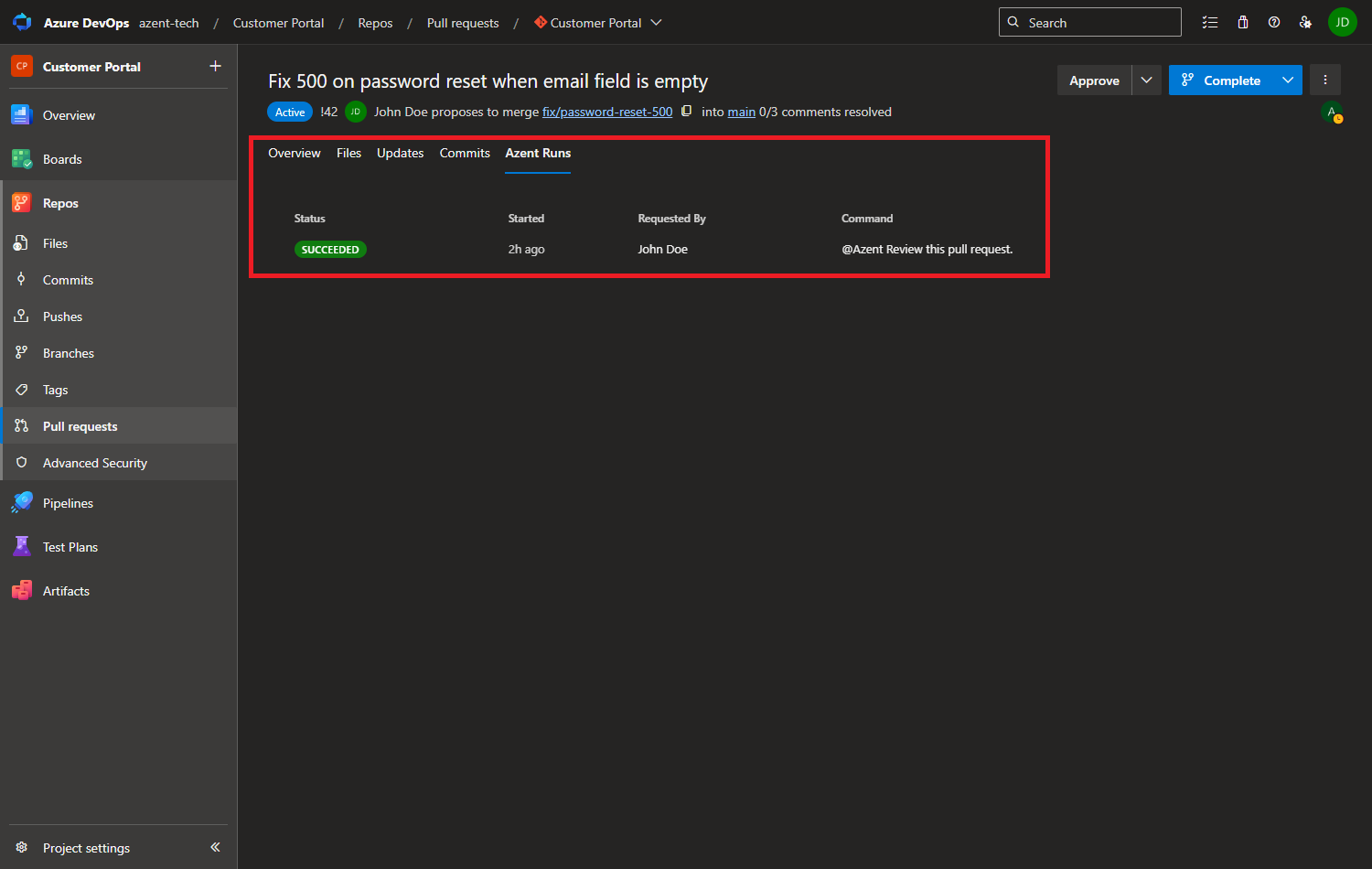Click the Requested By column header

pyautogui.click(x=672, y=219)
